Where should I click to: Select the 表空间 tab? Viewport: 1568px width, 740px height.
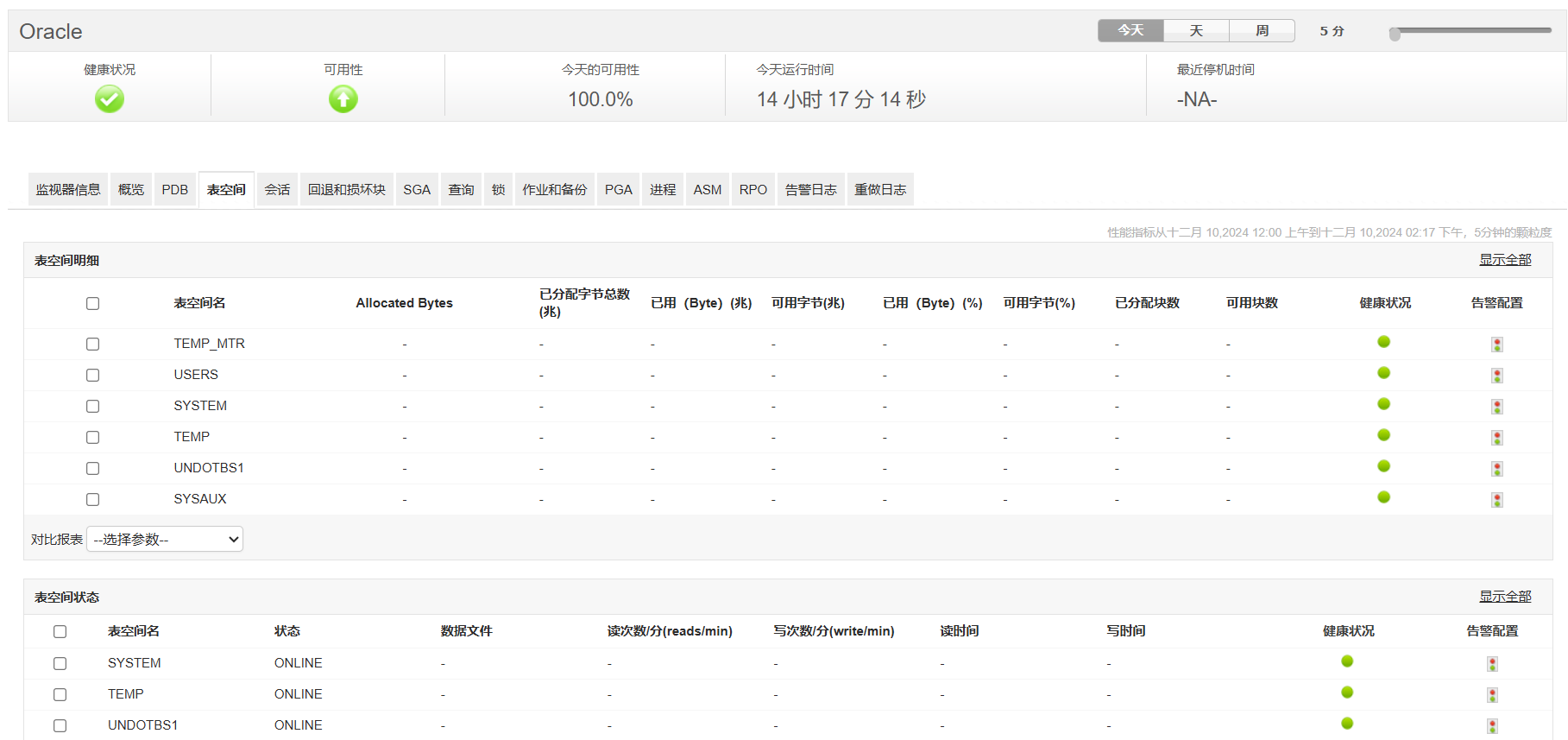click(226, 189)
